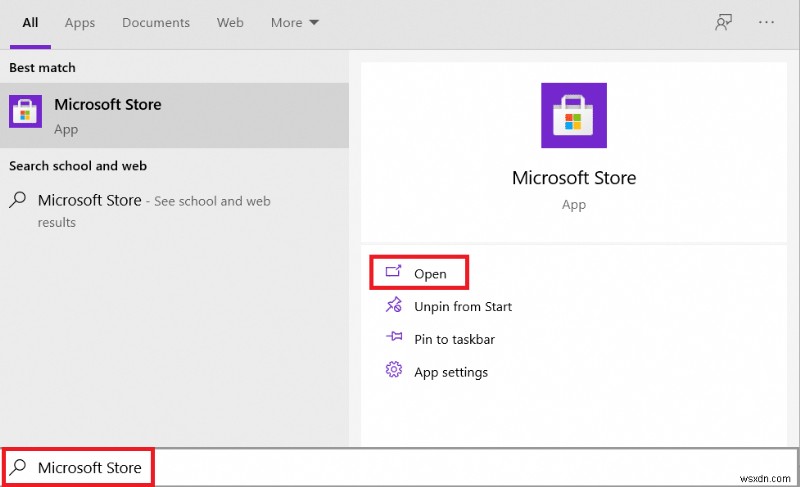
Task: Switch to the Apps tab
Action: coord(80,23)
